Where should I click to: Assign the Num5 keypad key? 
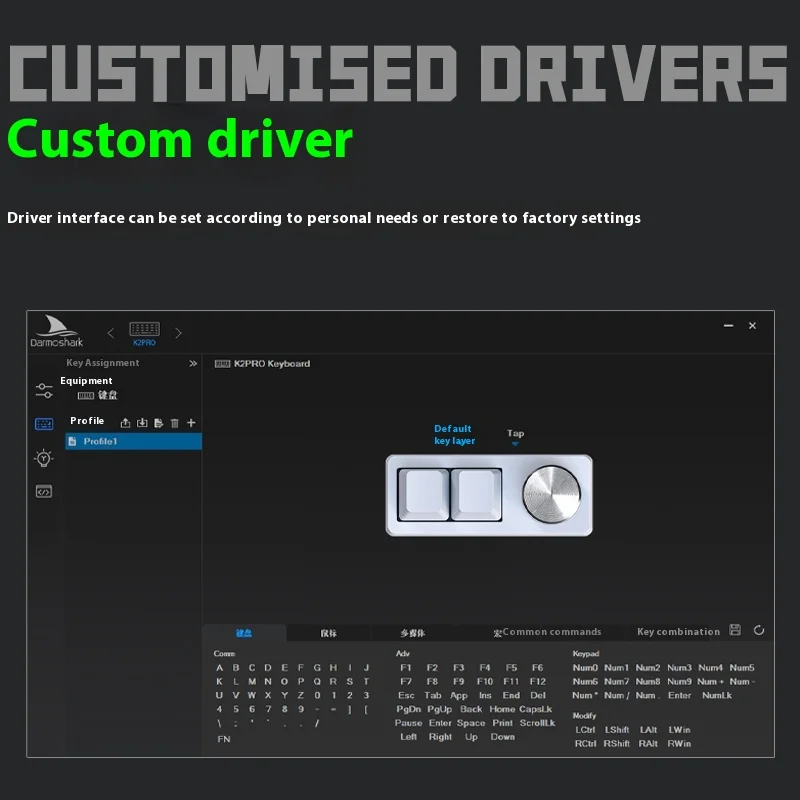tap(741, 667)
